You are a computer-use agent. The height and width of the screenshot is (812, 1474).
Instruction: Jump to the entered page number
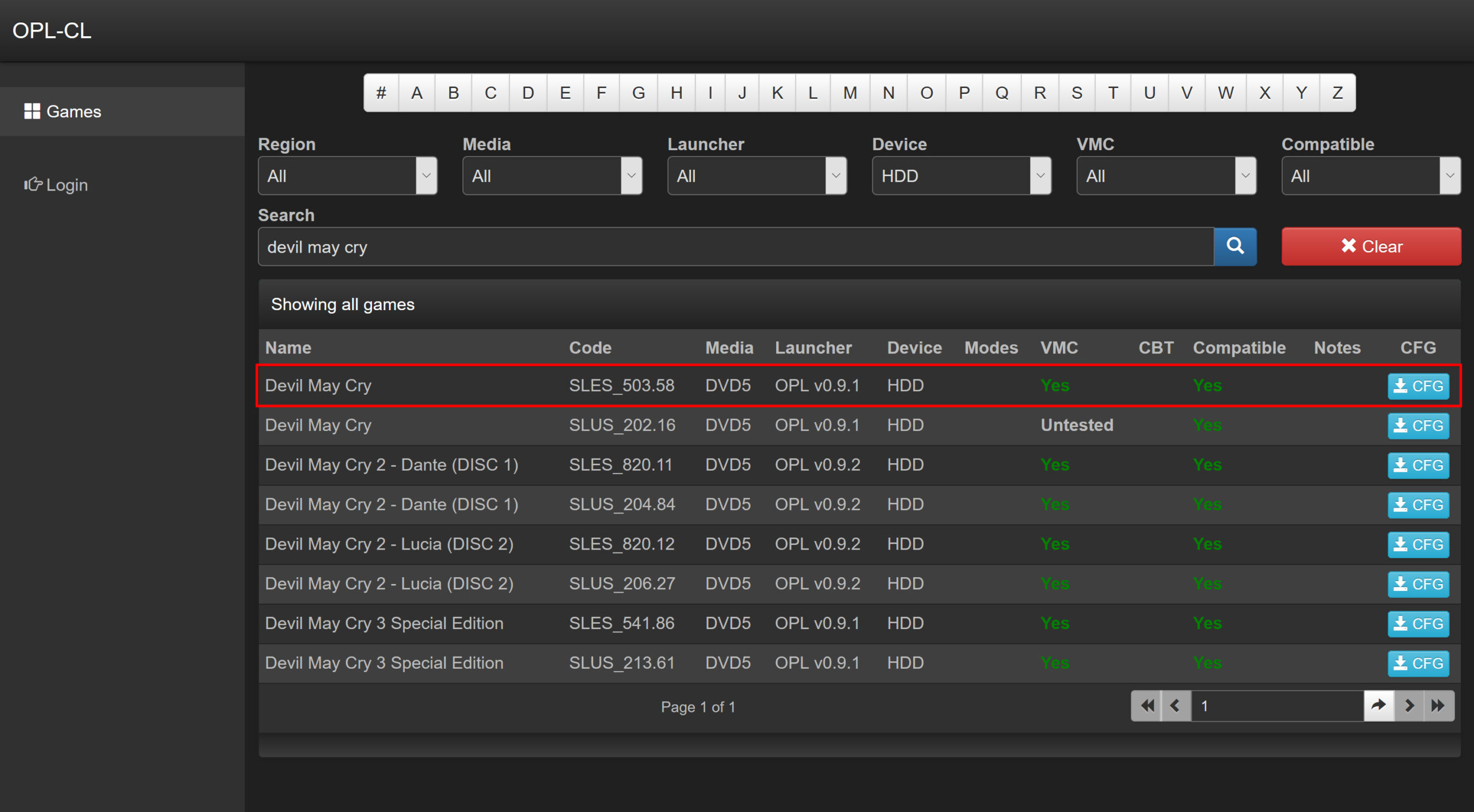tap(1378, 706)
